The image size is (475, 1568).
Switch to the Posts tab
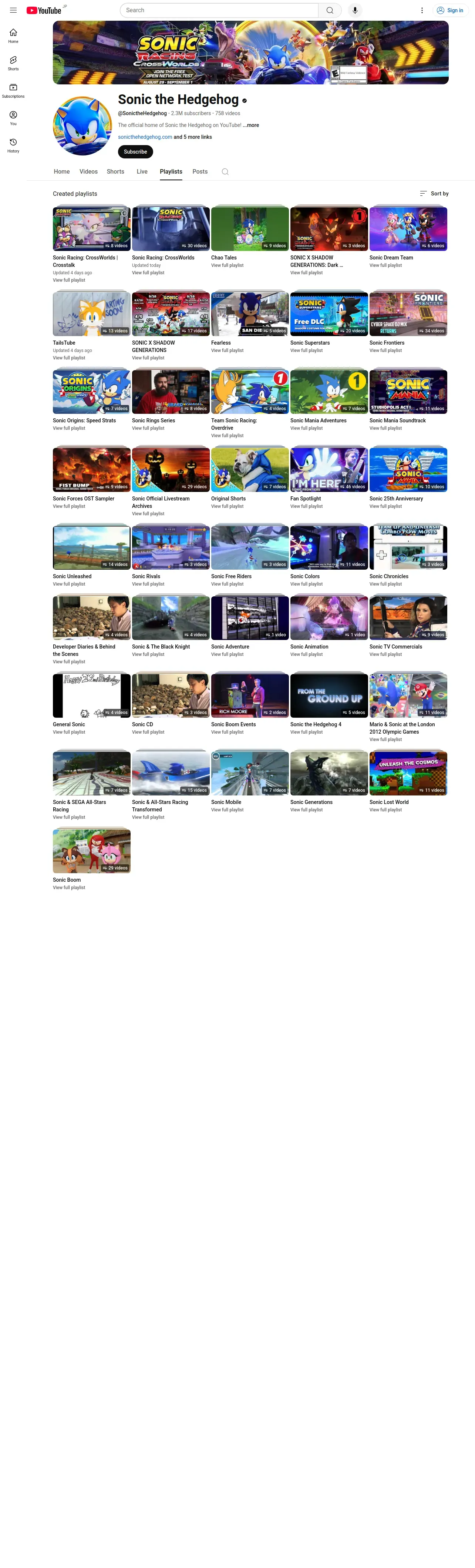coord(200,172)
